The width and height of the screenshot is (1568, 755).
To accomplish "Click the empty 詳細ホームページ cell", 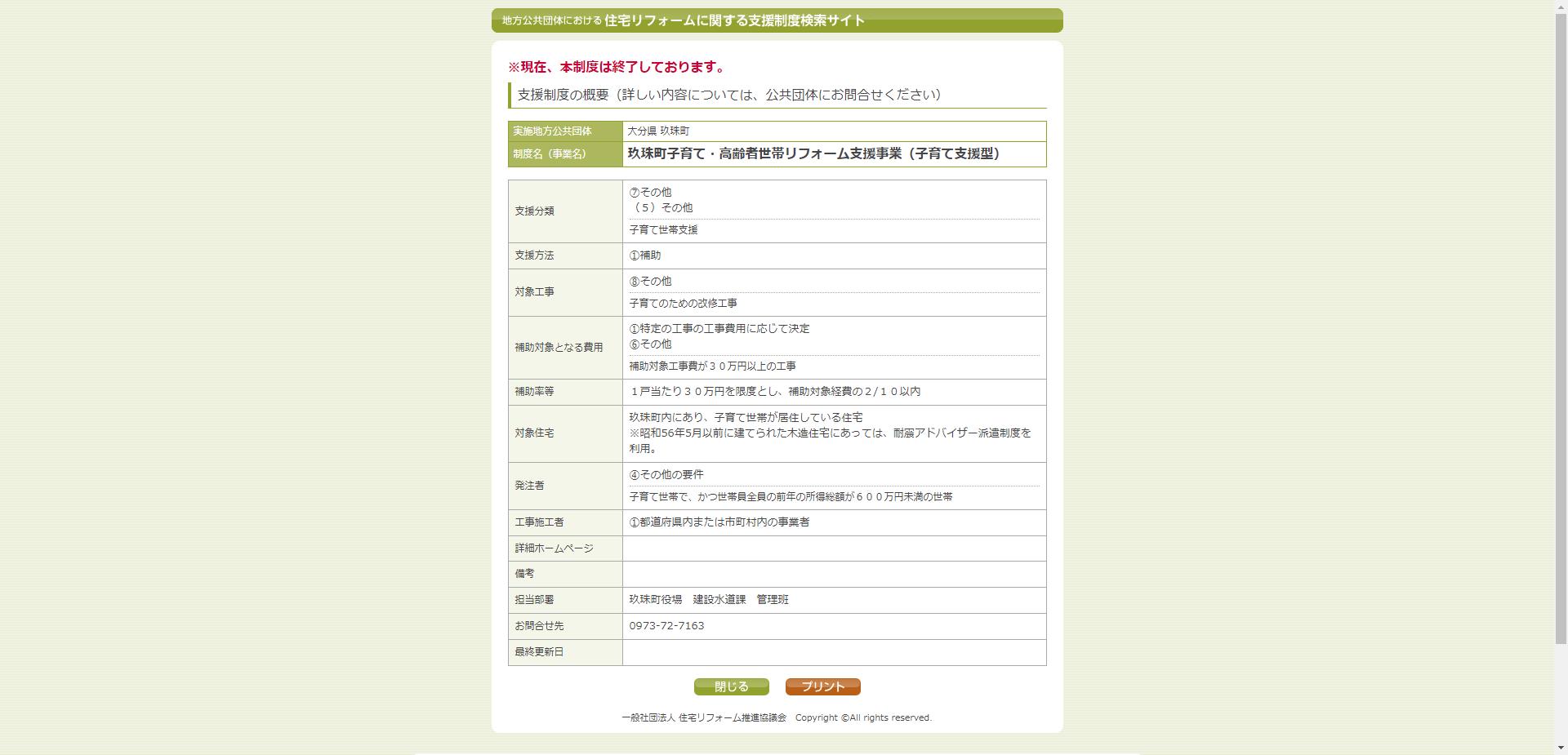I will click(x=833, y=548).
